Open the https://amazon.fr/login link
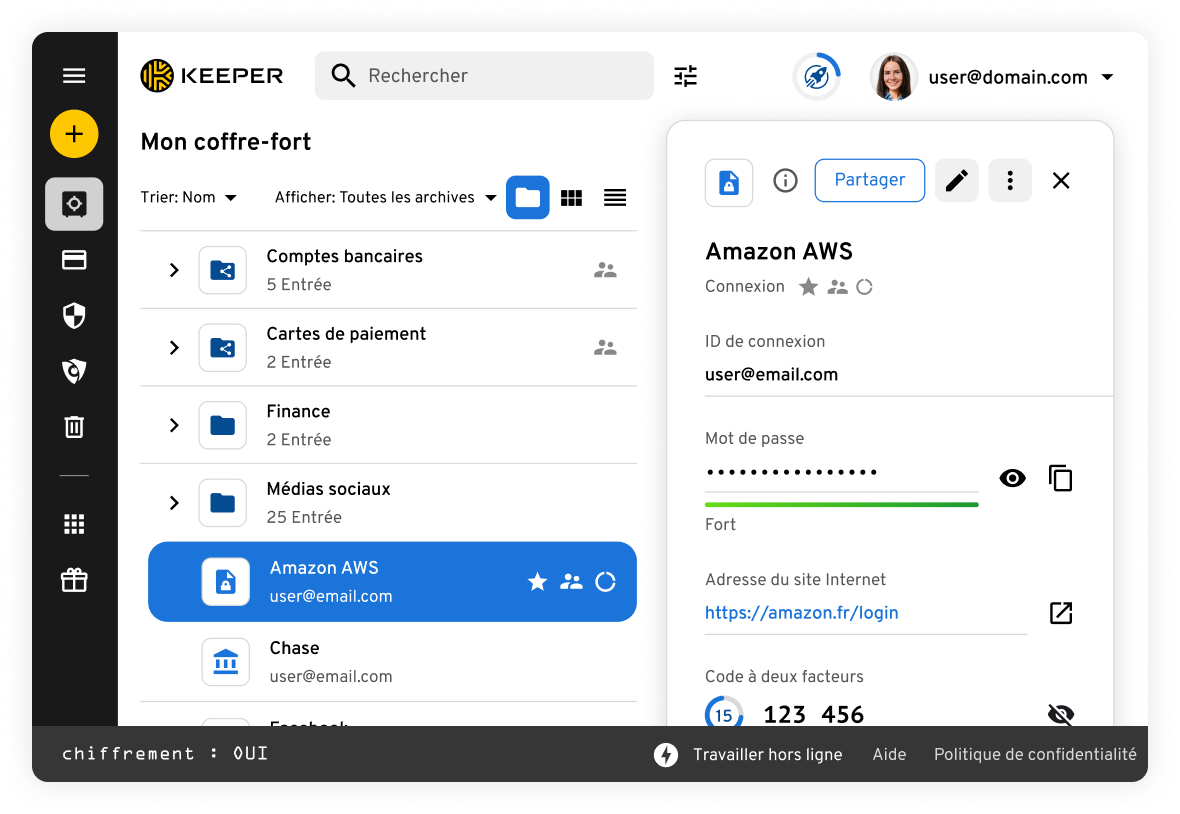Image resolution: width=1180 pixels, height=814 pixels. [801, 612]
